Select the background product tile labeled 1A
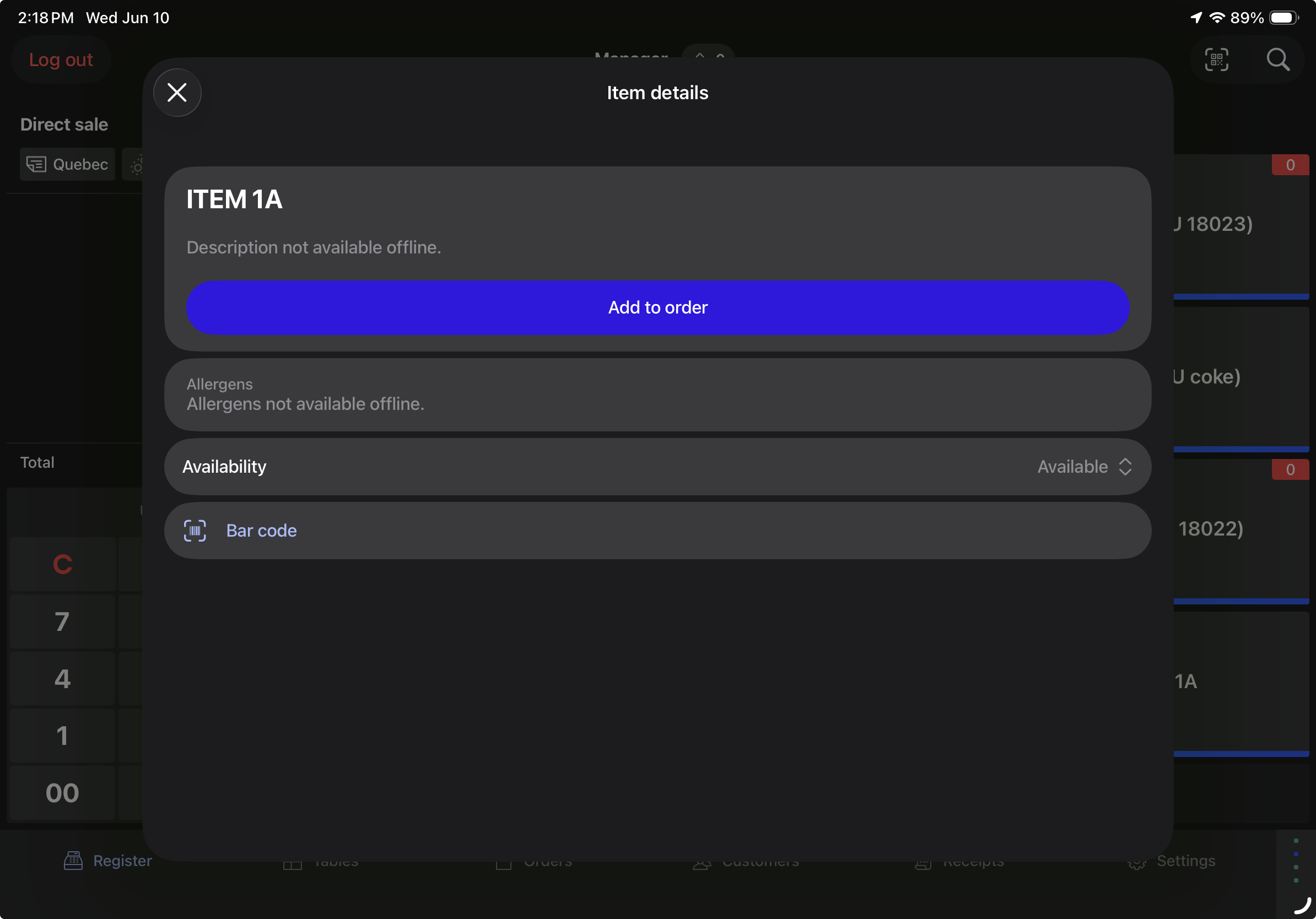 [1241, 684]
